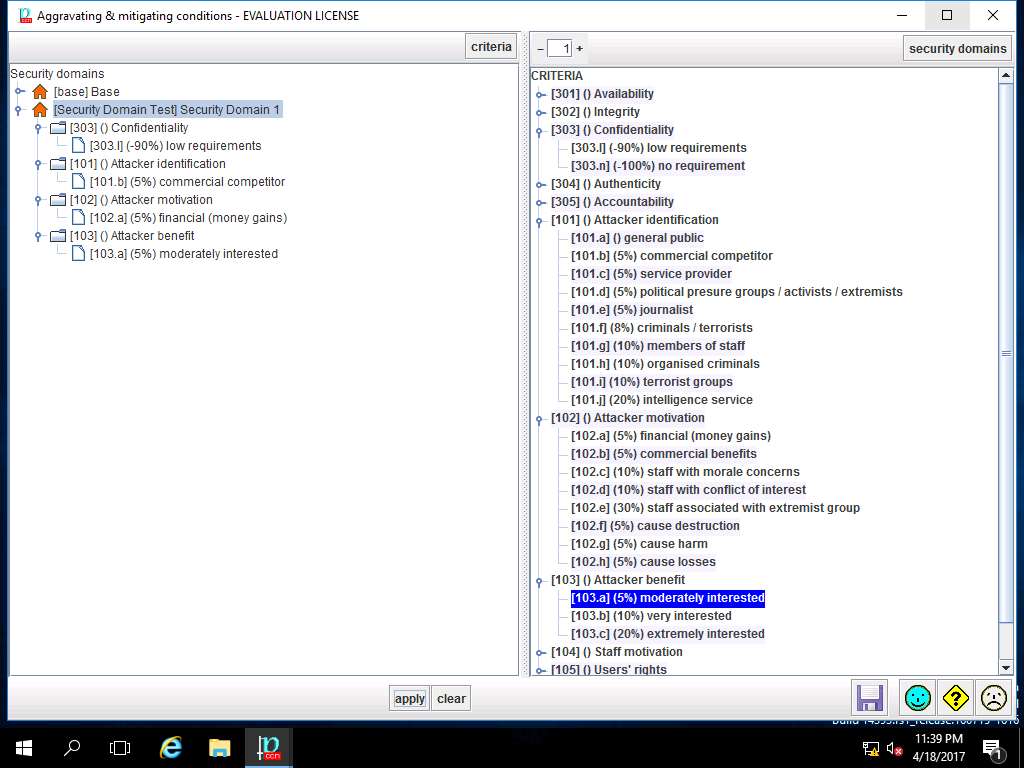
Task: Expand the [base] Base node
Action: coord(20,91)
